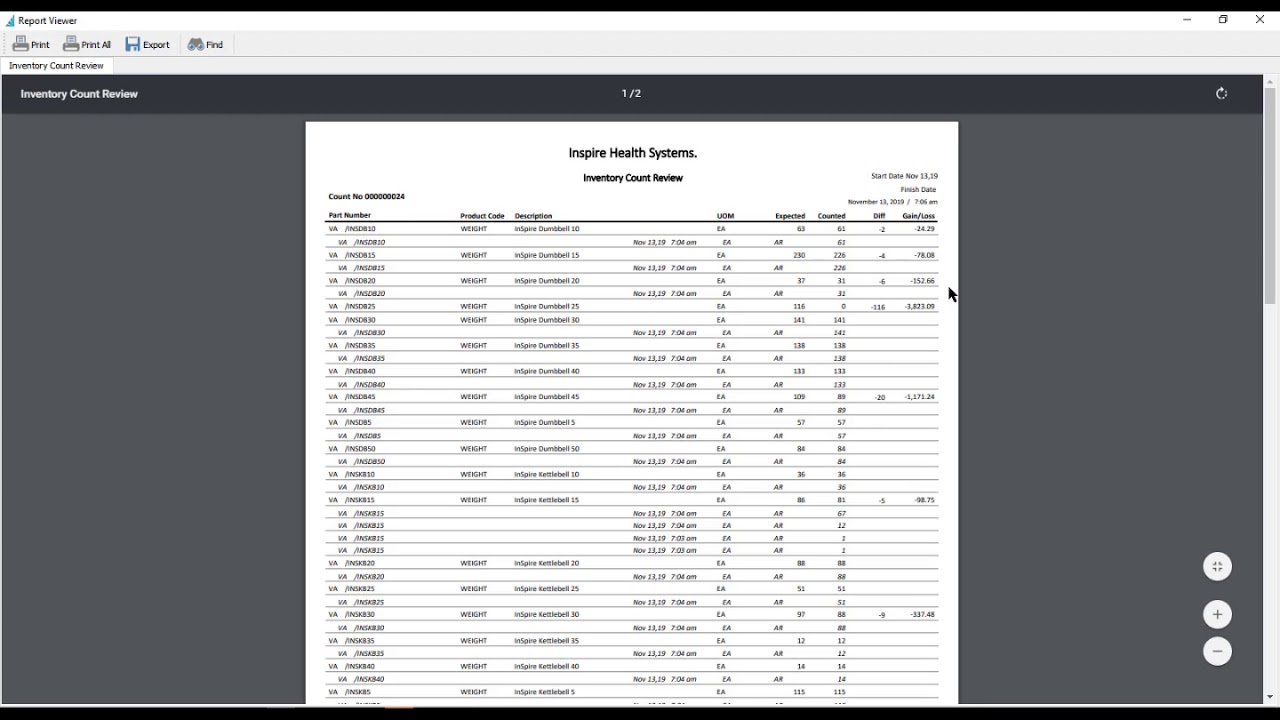Click the 'UOM' column header
Viewport: 1280px width, 720px height.
pos(725,216)
